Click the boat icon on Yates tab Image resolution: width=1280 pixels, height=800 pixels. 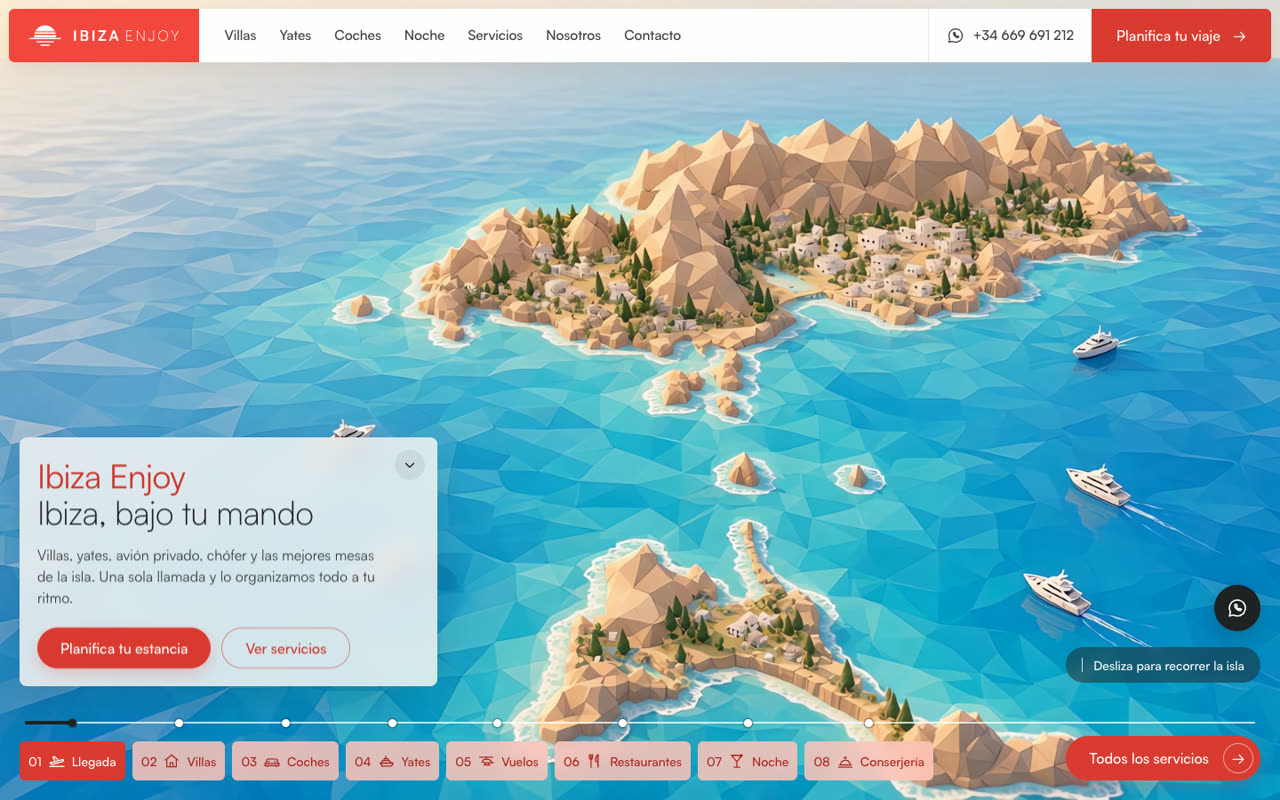click(386, 762)
